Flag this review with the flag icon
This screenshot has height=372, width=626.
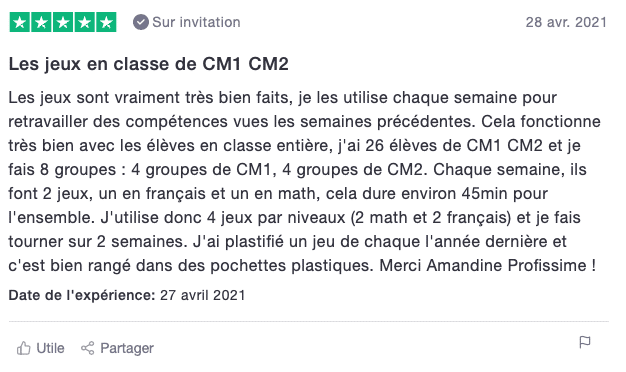pyautogui.click(x=585, y=342)
